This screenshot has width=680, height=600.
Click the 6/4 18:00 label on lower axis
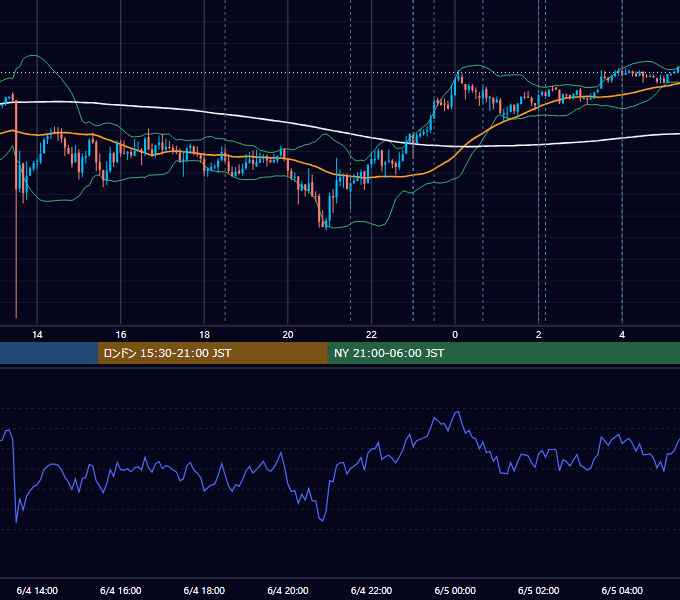coord(204,590)
